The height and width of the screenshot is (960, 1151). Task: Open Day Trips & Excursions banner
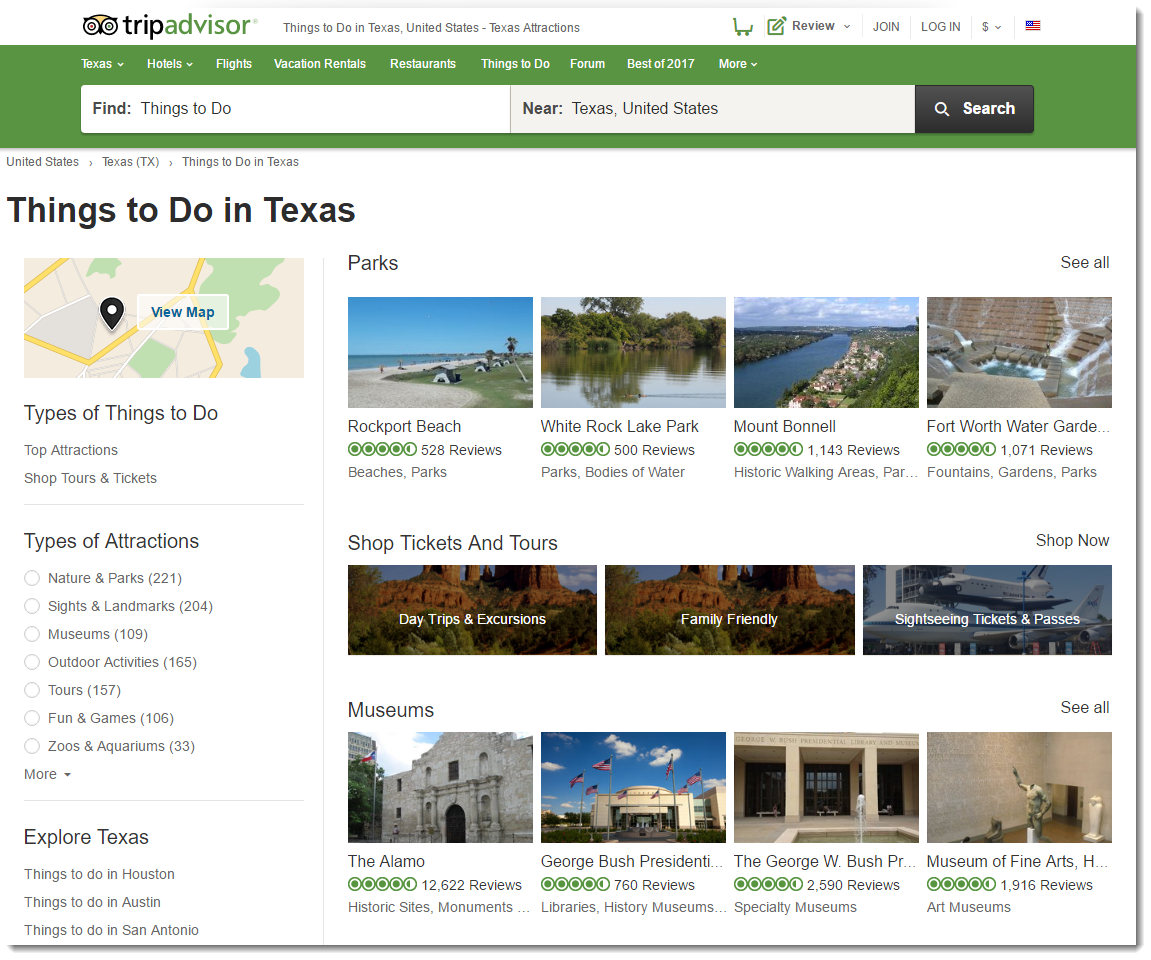coord(472,610)
